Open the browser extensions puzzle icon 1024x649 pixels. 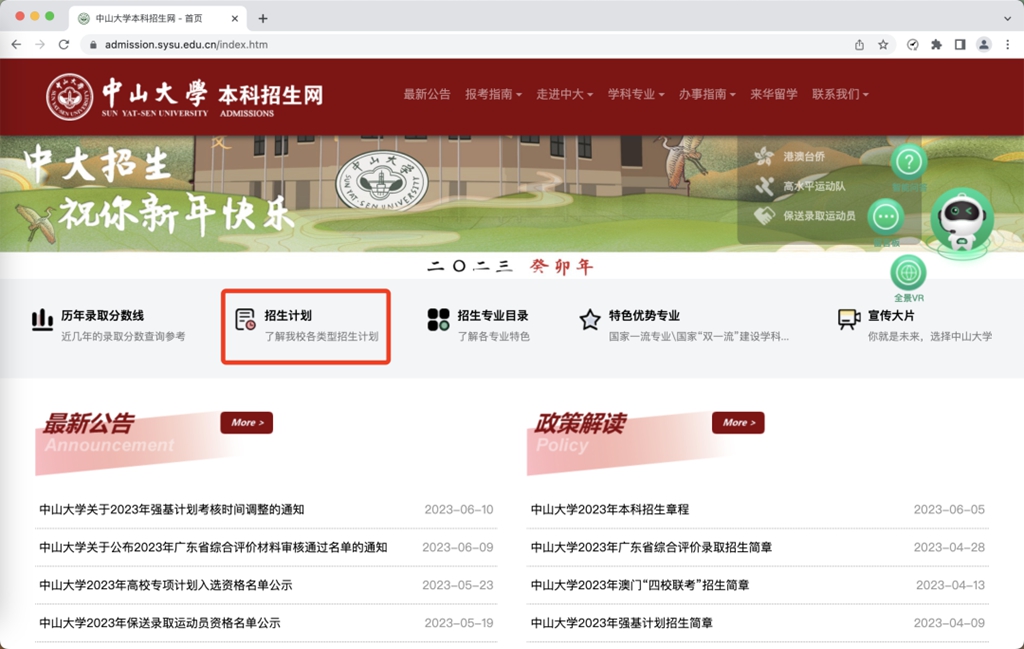936,44
